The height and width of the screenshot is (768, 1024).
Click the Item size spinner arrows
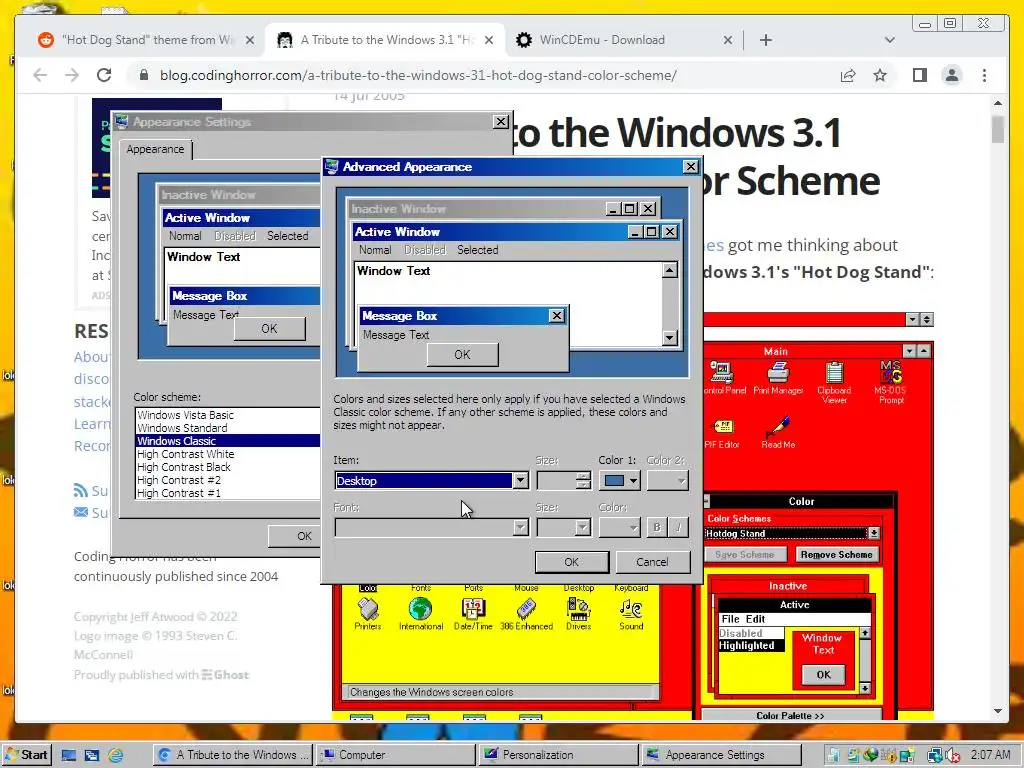coord(583,481)
